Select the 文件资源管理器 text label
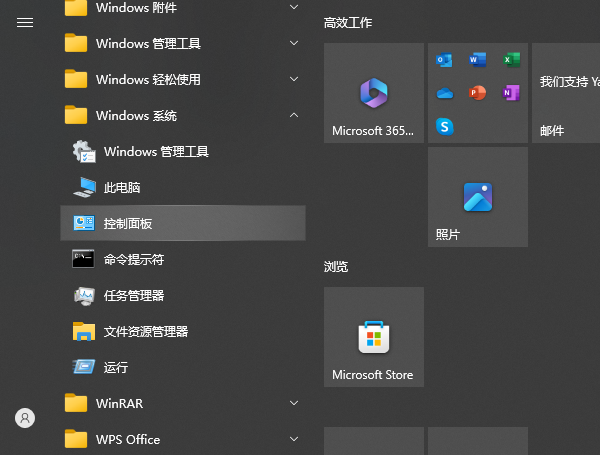The image size is (600, 455). point(146,331)
